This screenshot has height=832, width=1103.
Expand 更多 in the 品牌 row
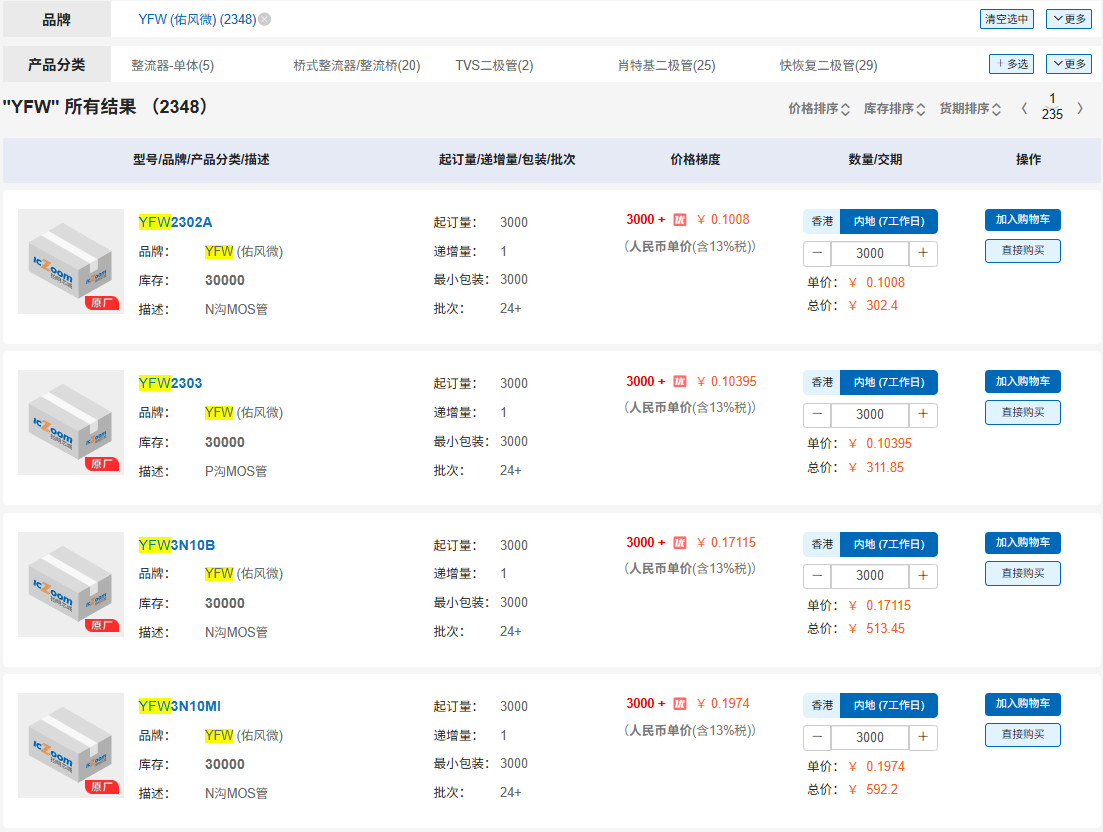click(x=1069, y=19)
